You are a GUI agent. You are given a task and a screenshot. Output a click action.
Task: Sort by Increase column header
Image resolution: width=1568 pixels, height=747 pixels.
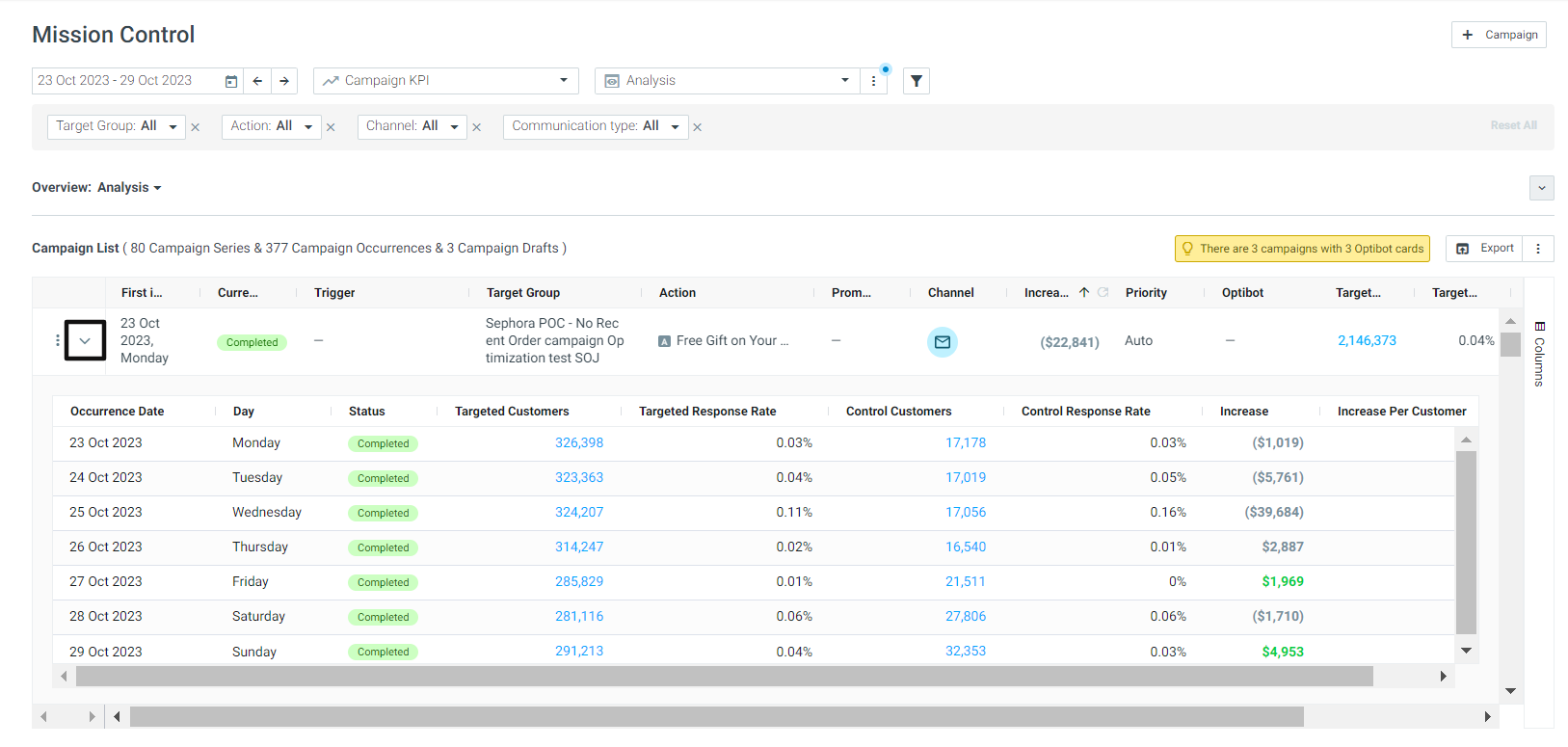click(1047, 293)
